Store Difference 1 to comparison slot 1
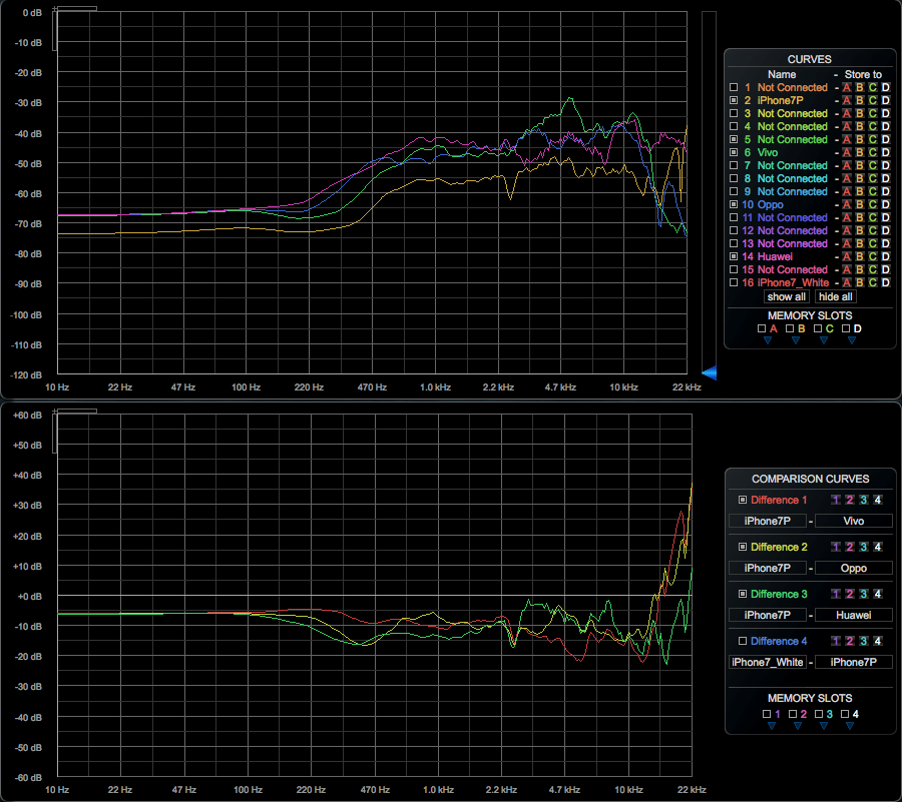This screenshot has width=902, height=802. (835, 500)
